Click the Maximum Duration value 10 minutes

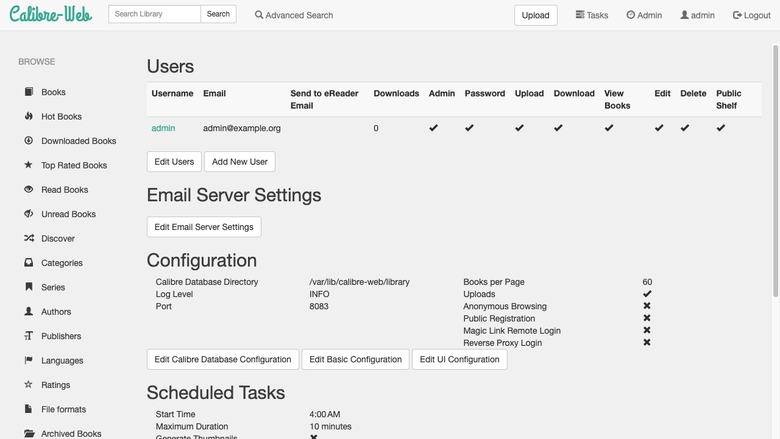click(330, 427)
